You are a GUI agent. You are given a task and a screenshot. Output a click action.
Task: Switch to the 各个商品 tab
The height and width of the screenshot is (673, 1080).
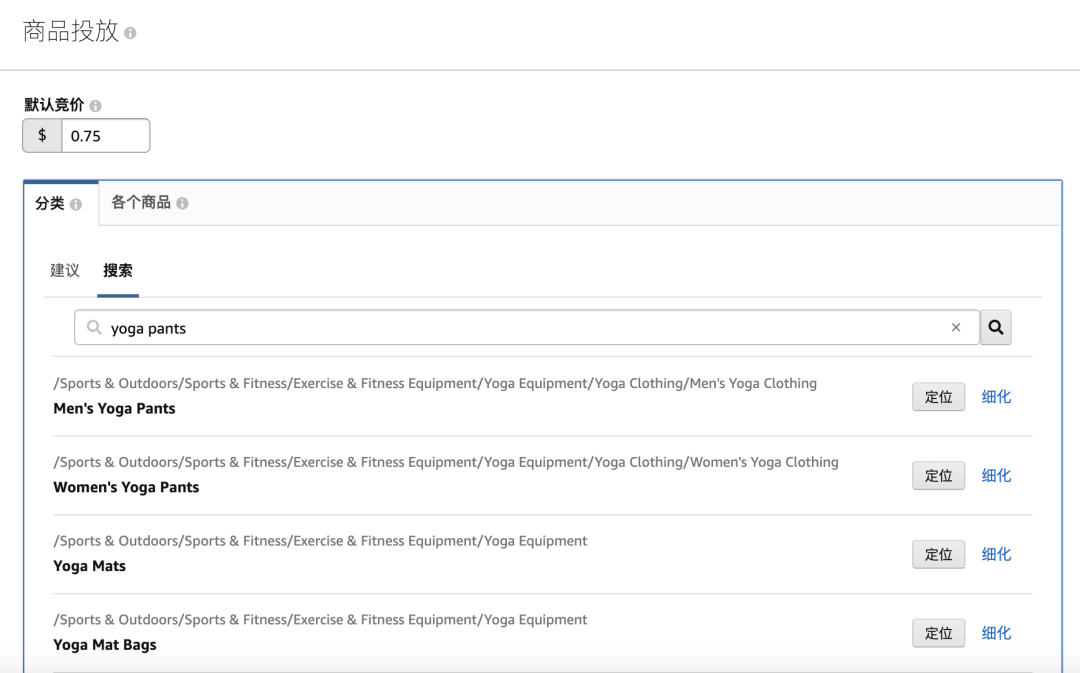tap(141, 203)
